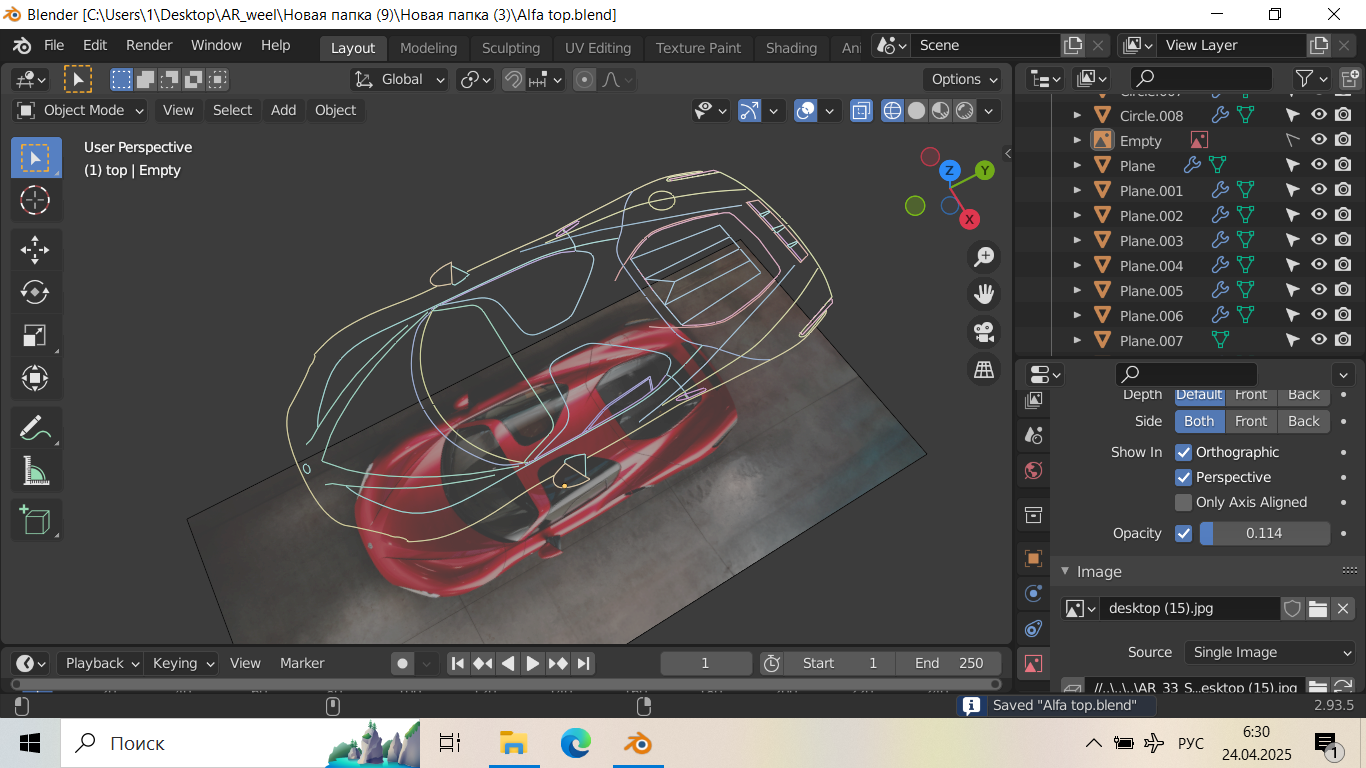Choose the Add Cube tool
Image resolution: width=1366 pixels, height=768 pixels.
[35, 520]
